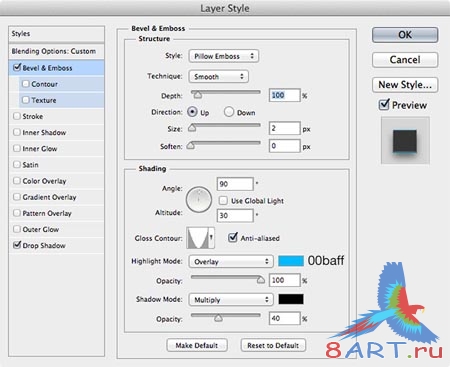Disable the Drop Shadow checkbox

17,245
